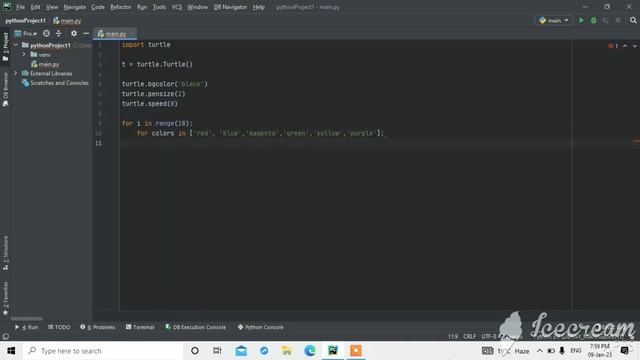Image resolution: width=640 pixels, height=360 pixels.
Task: Expand External Libraries node
Action: point(16,73)
